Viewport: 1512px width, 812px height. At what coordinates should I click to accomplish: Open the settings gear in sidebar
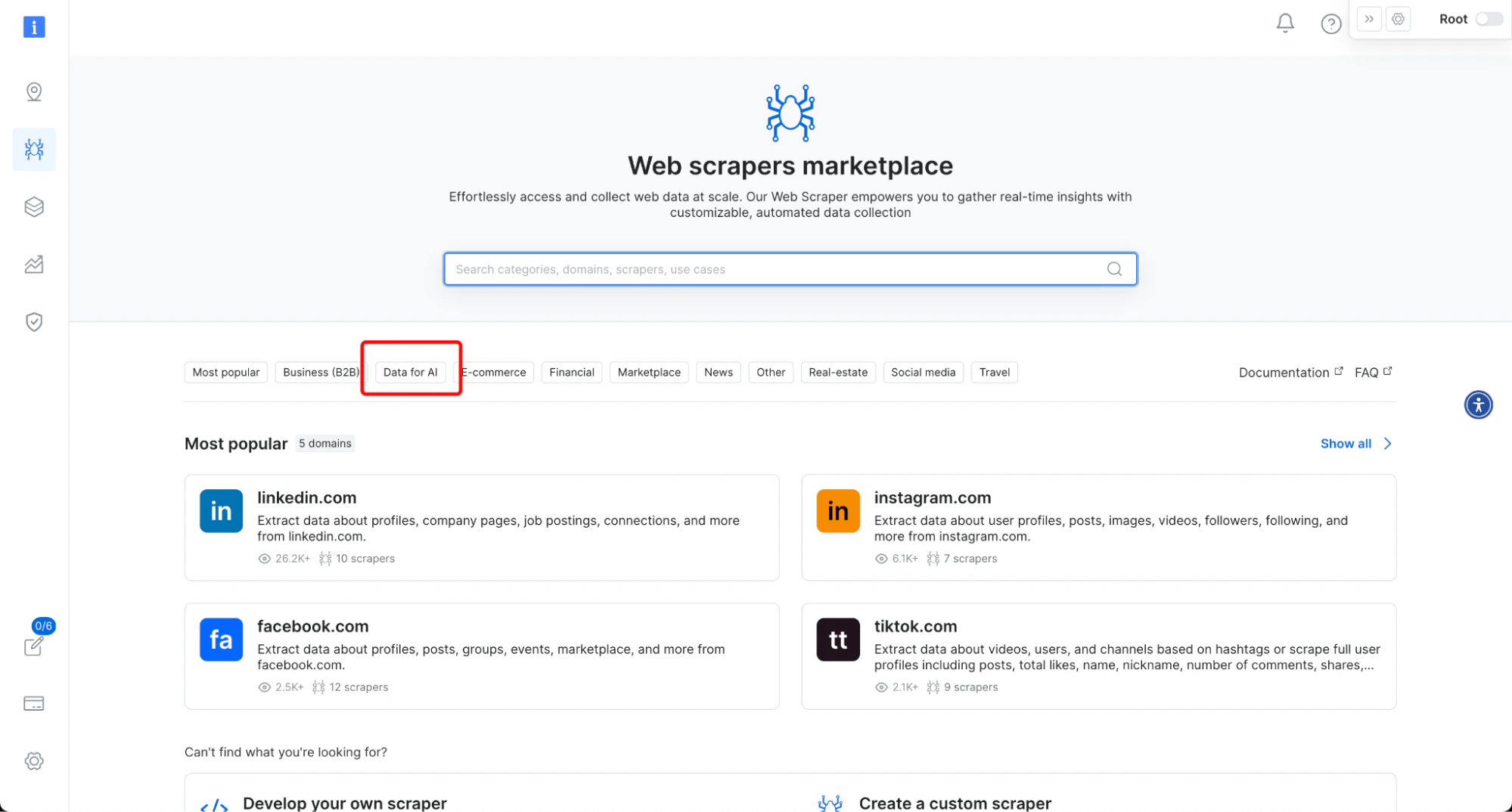[x=34, y=761]
